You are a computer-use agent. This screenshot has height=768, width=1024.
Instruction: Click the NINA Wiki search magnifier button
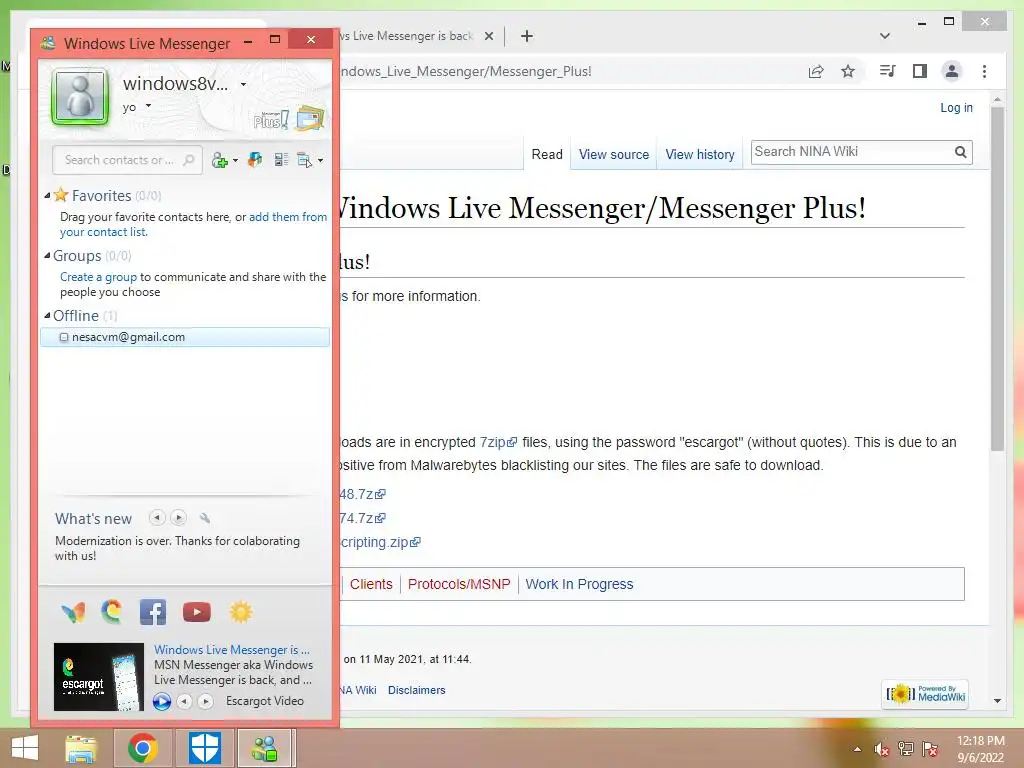click(x=960, y=152)
